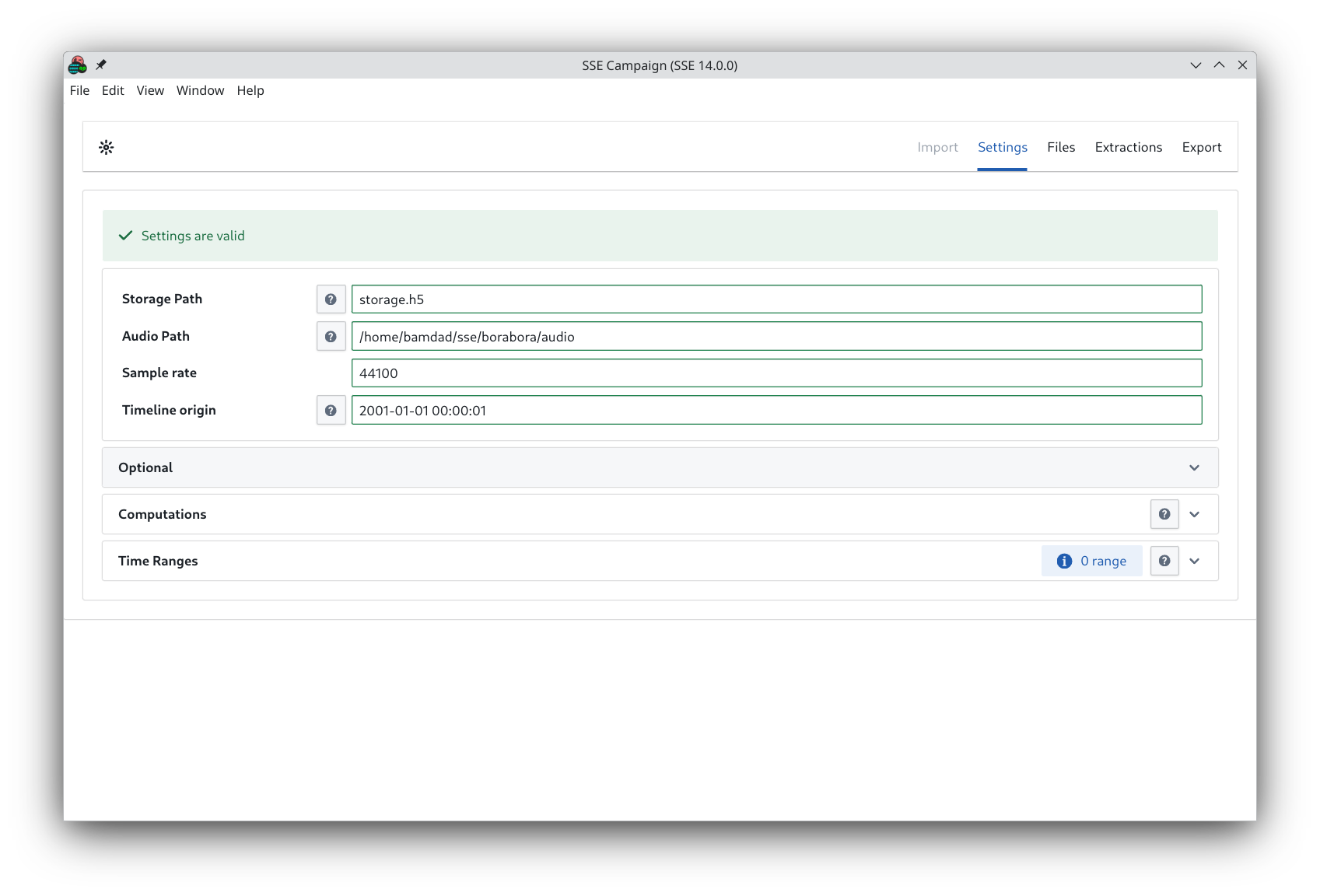Open the Window menu
The image size is (1320, 896).
coord(200,90)
